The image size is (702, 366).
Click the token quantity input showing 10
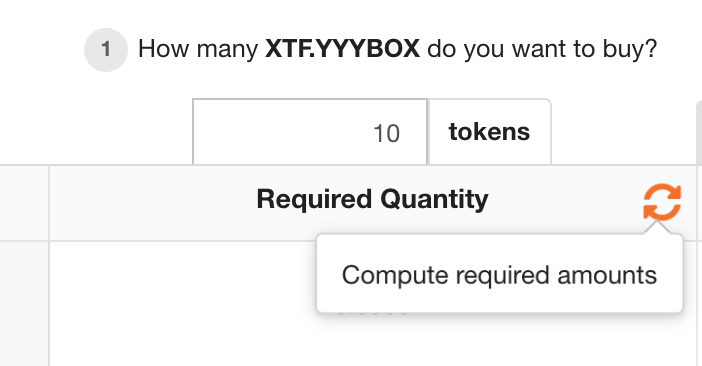tap(310, 132)
